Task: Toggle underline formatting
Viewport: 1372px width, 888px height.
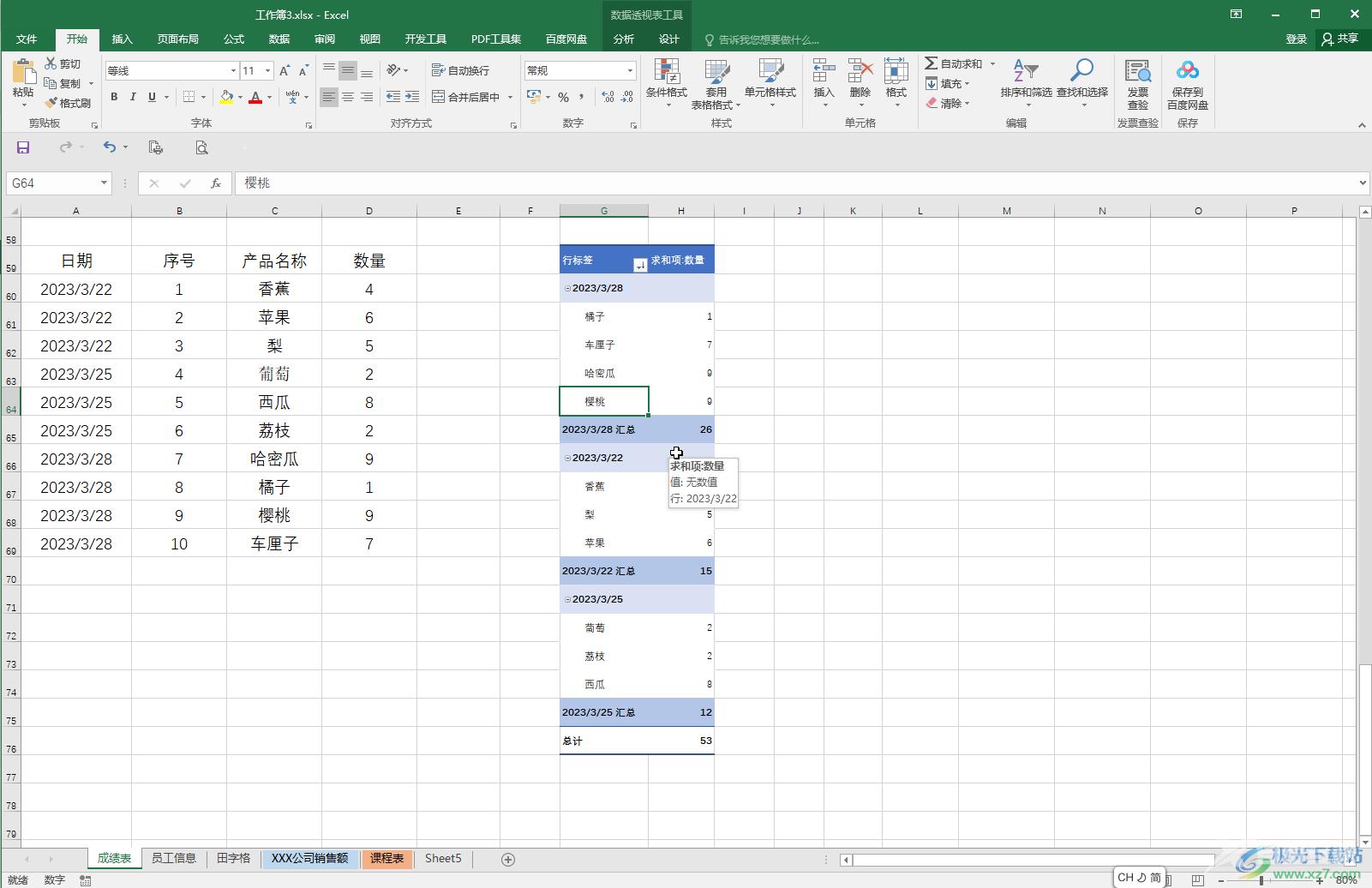Action: 152,97
